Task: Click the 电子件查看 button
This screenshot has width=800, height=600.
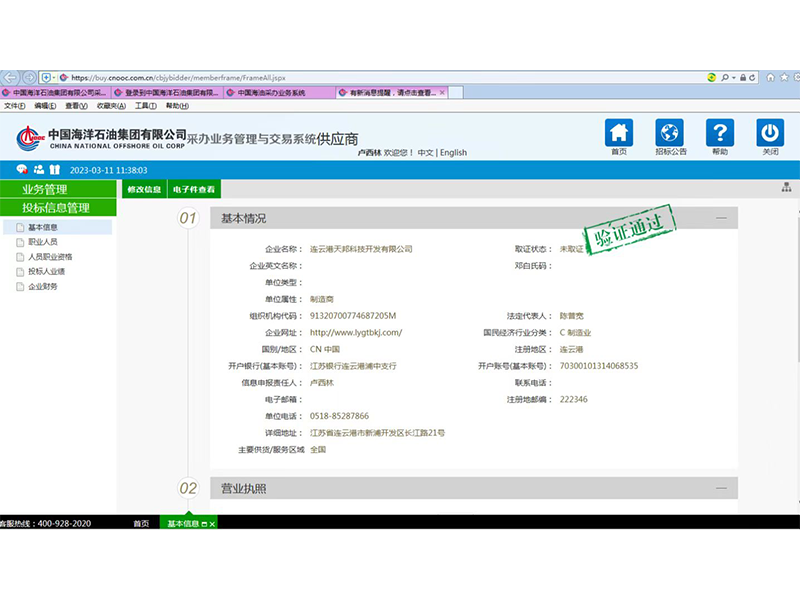Action: coord(193,189)
